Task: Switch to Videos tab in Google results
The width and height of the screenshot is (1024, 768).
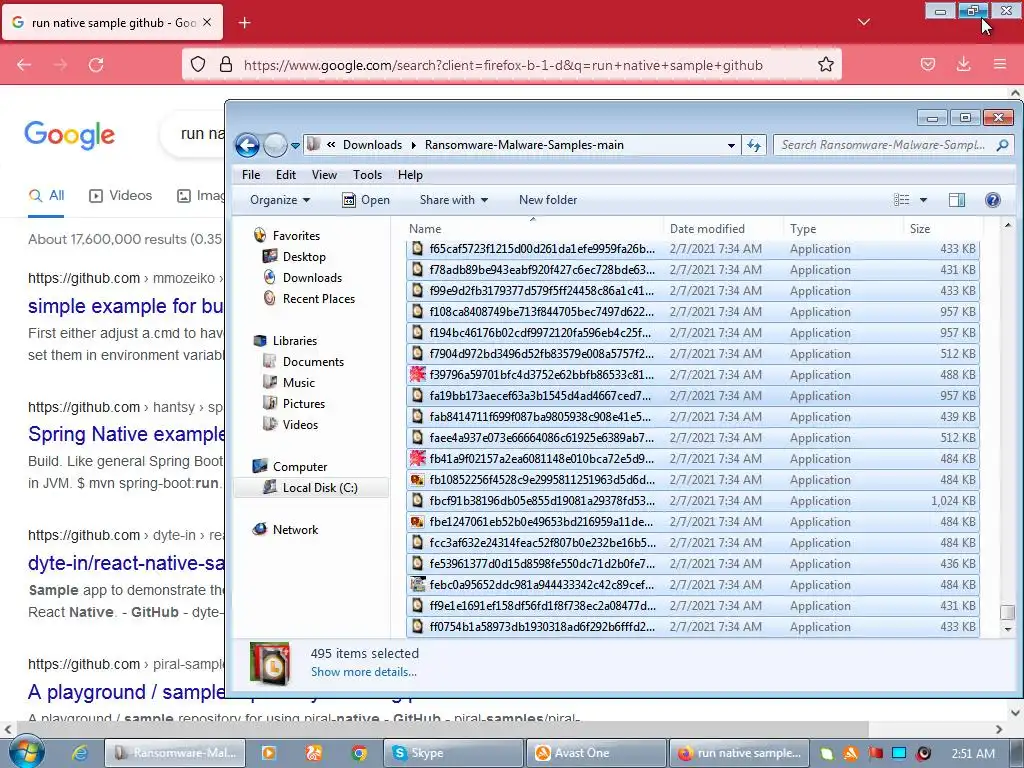Action: click(x=121, y=195)
